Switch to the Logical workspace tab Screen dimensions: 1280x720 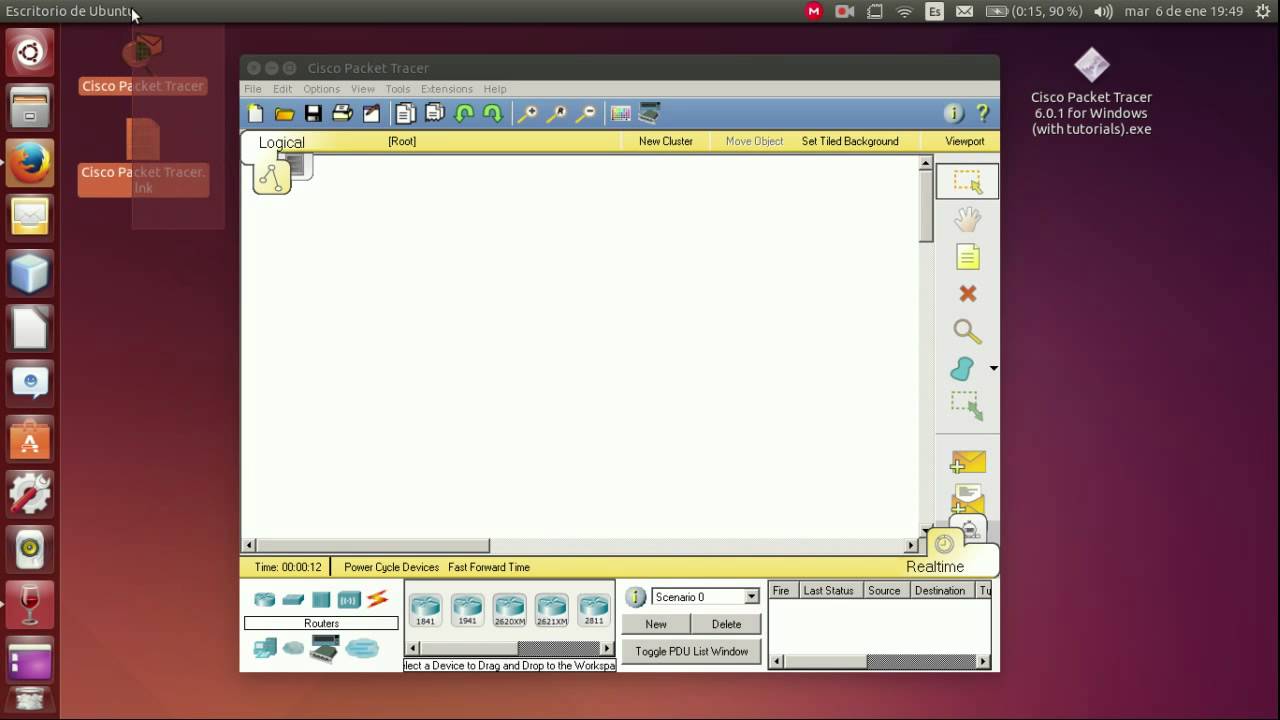[x=281, y=142]
